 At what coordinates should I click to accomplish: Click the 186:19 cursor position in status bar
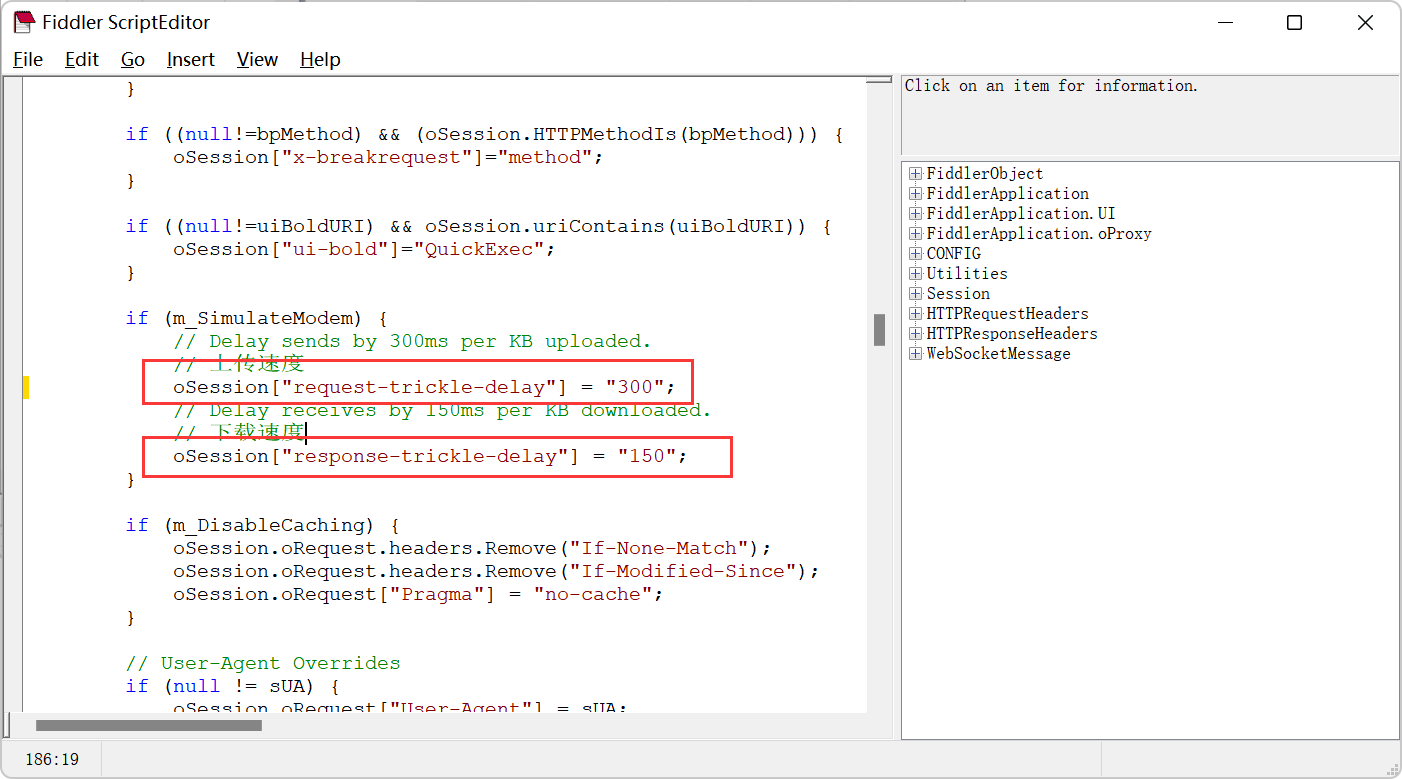pos(52,760)
